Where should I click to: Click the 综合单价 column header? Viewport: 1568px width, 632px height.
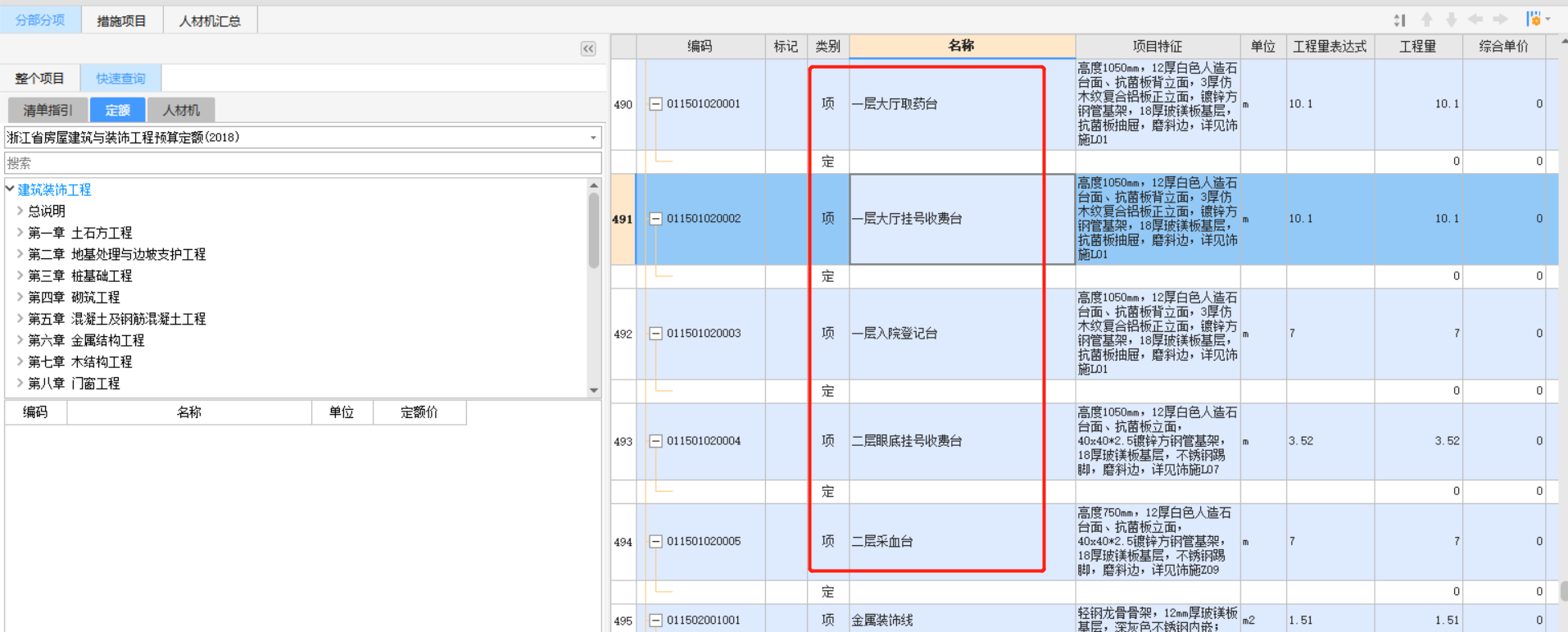click(1503, 47)
